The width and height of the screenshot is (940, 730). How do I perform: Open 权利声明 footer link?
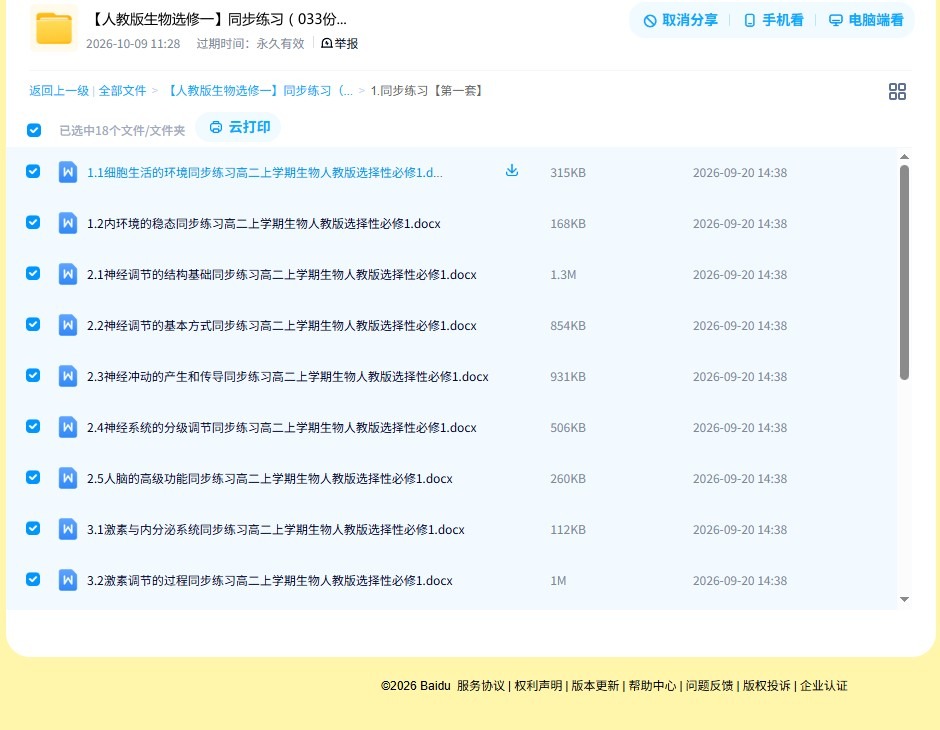click(x=538, y=686)
